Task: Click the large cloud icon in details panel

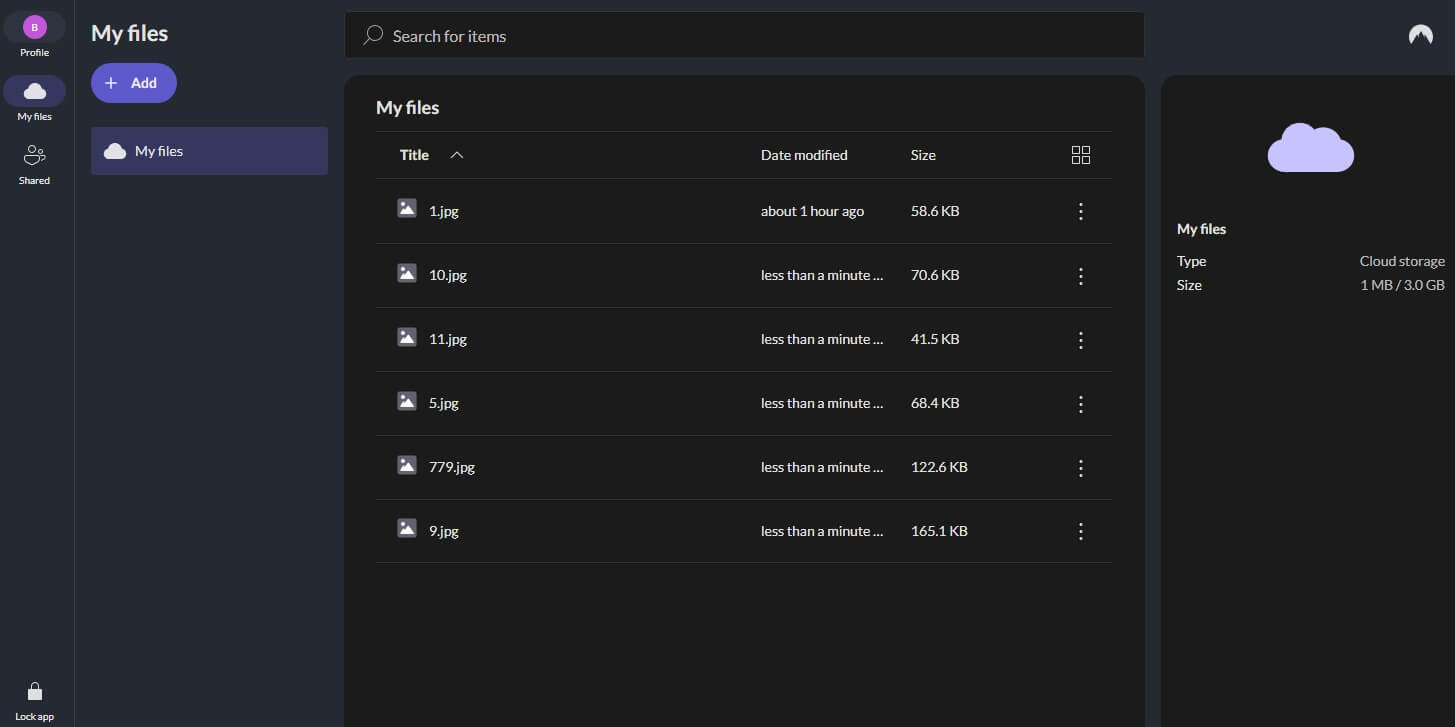Action: tap(1311, 148)
